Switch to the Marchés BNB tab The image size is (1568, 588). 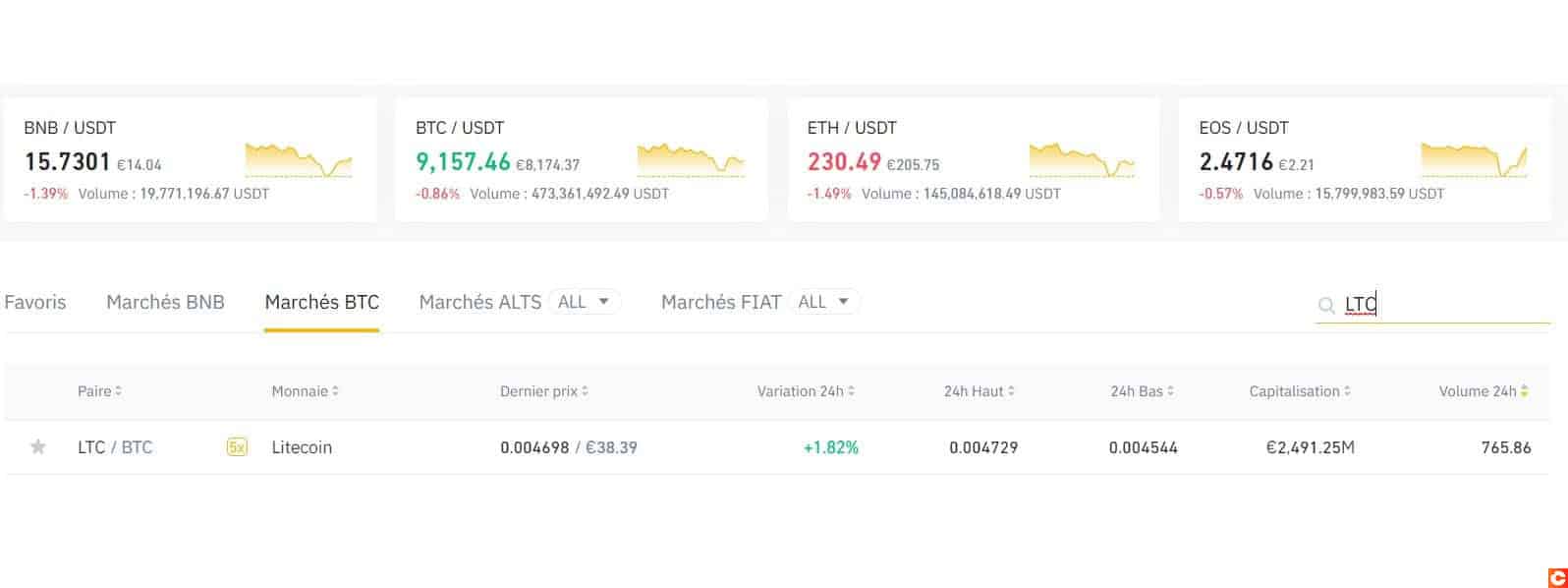[x=165, y=302]
